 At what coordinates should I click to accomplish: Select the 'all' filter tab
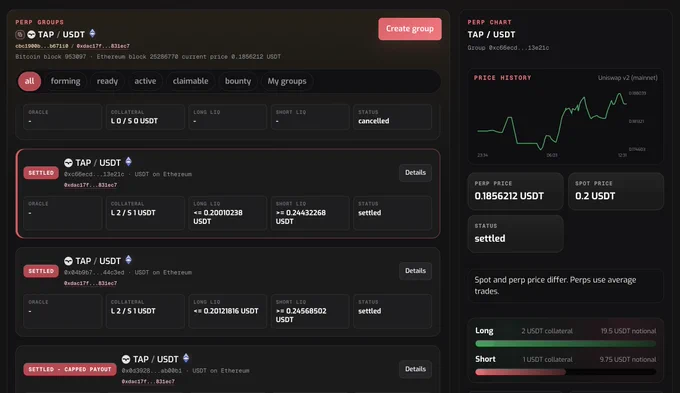pyautogui.click(x=29, y=81)
